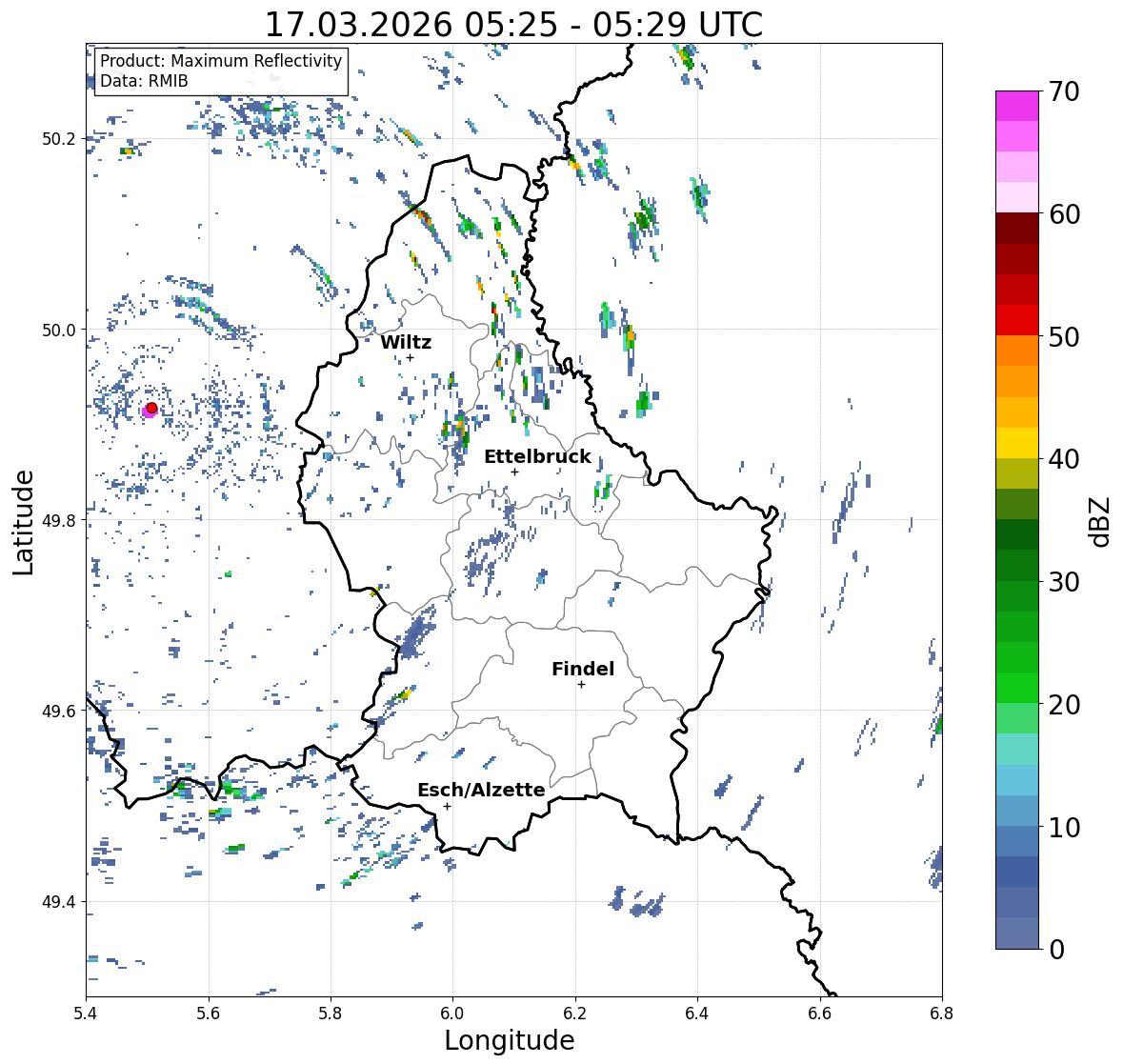
Task: Select the Ettelbruck city label
Action: tap(537, 456)
